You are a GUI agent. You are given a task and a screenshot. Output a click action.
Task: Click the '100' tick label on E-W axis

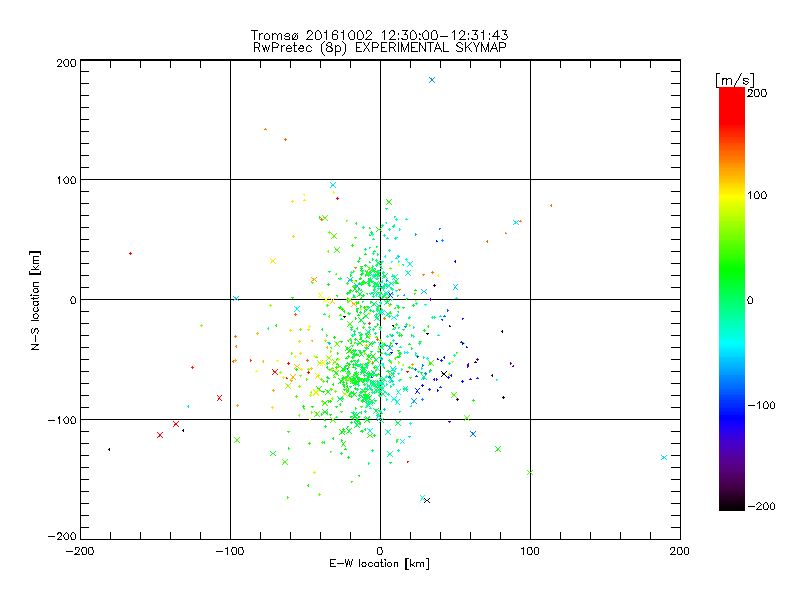[530, 551]
